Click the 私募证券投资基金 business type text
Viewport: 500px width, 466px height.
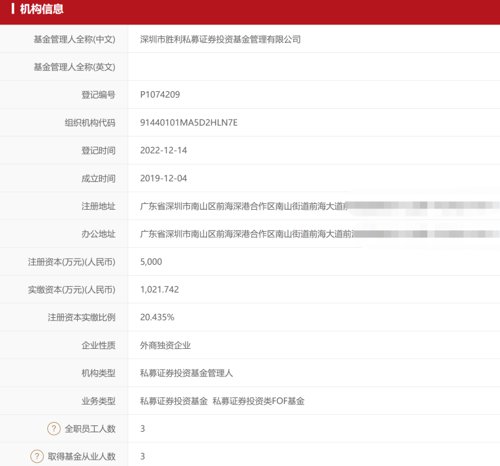click(174, 401)
